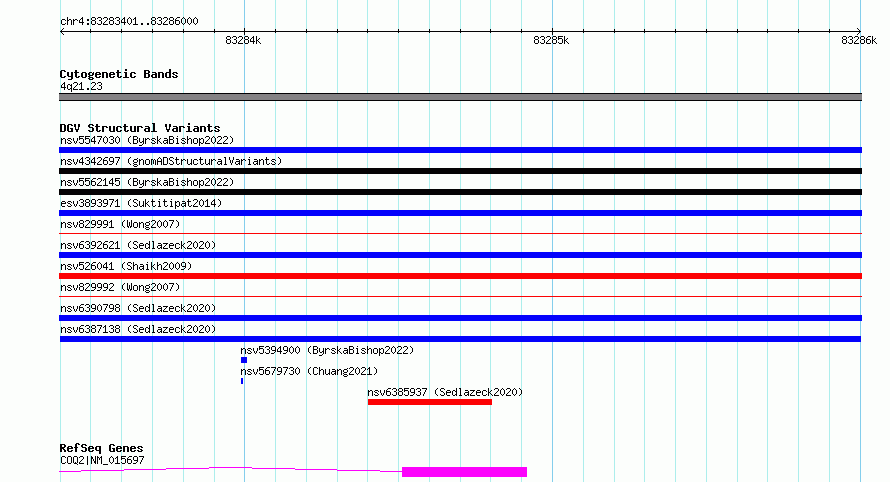Image resolution: width=890 pixels, height=482 pixels.
Task: Click variant label nsv5679730 (Chuang2021)
Action: click(x=309, y=371)
